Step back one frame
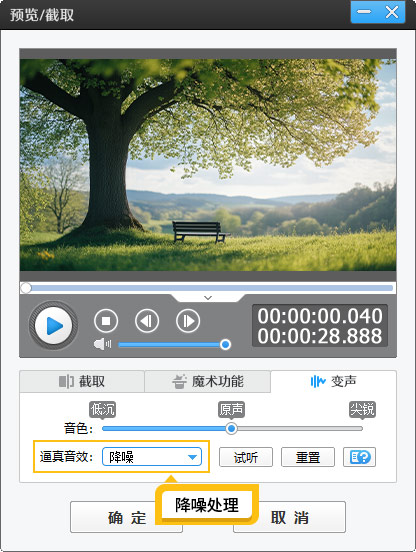Screen dimensions: 416x552 [147, 321]
